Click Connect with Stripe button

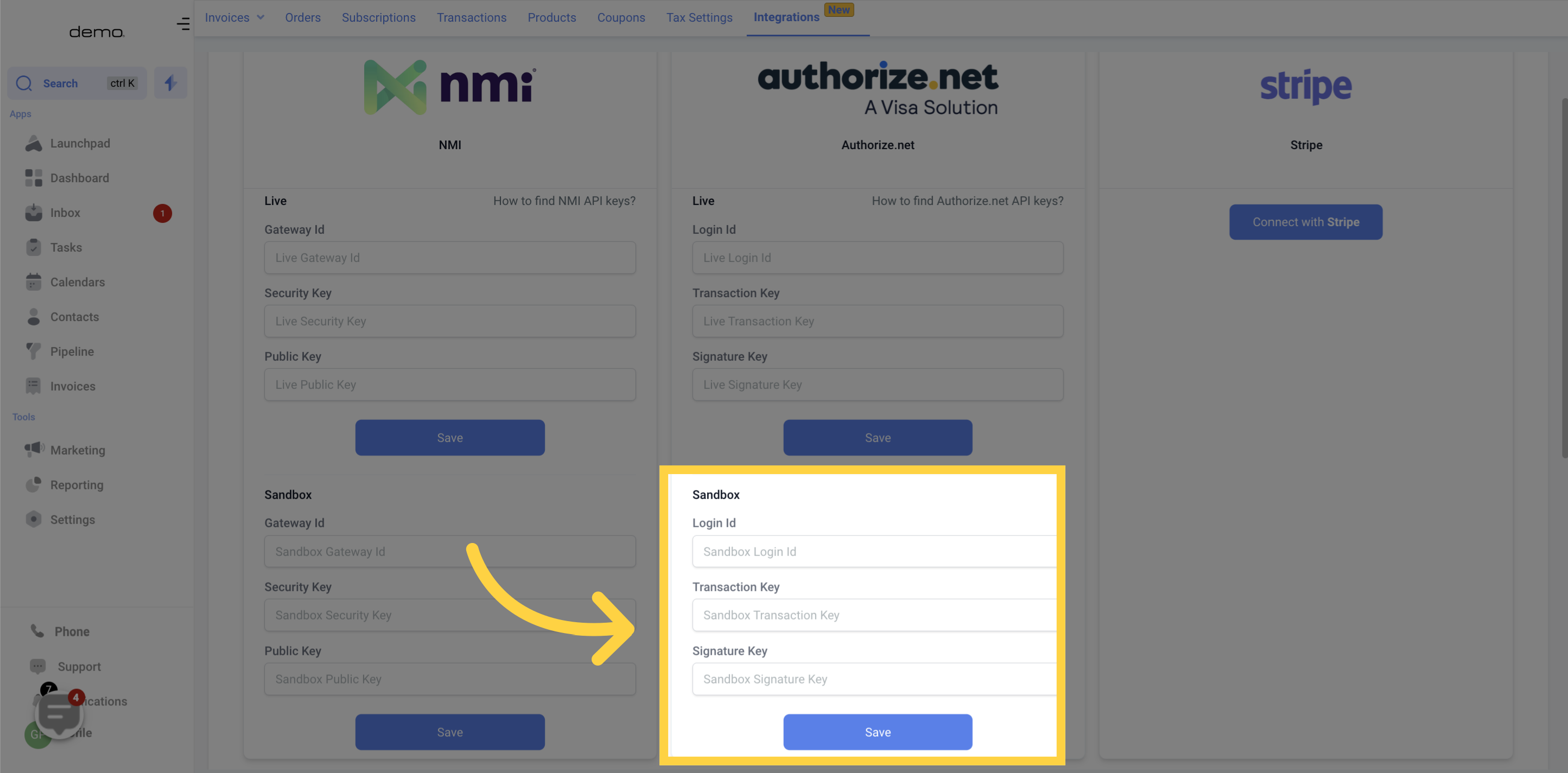1306,222
